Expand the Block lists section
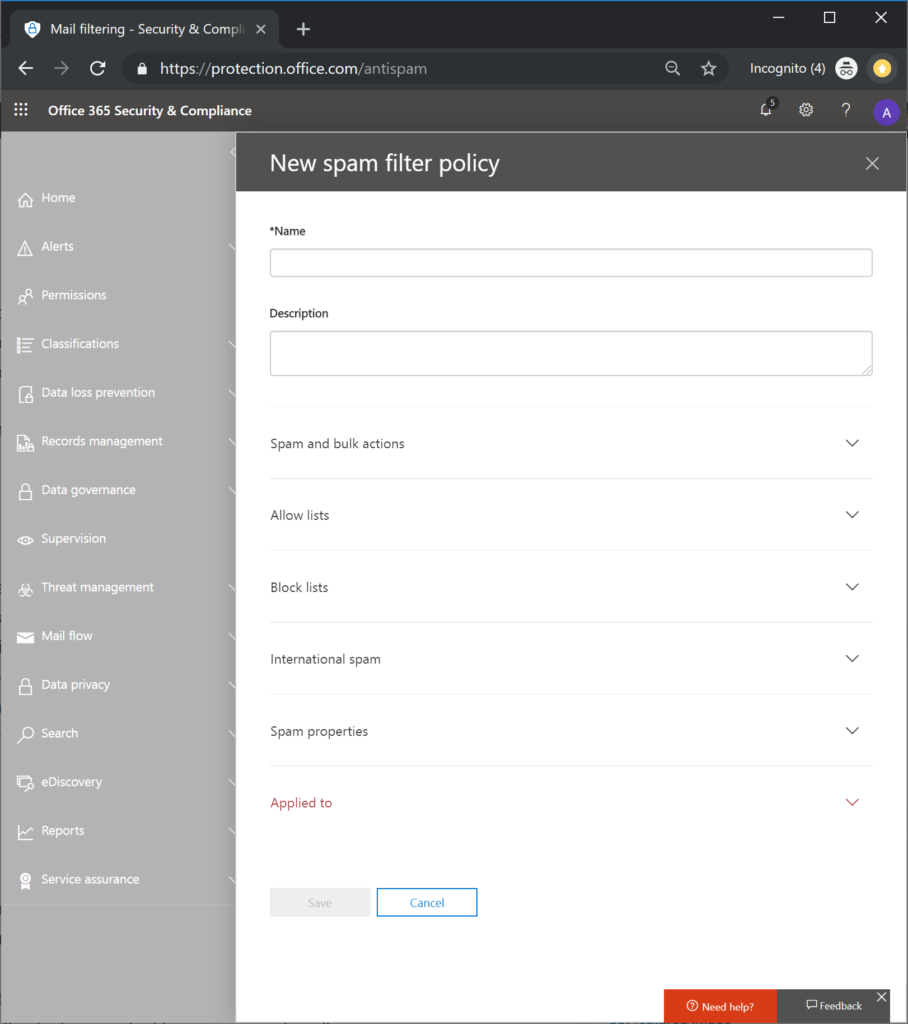The height and width of the screenshot is (1024, 908). pos(571,587)
